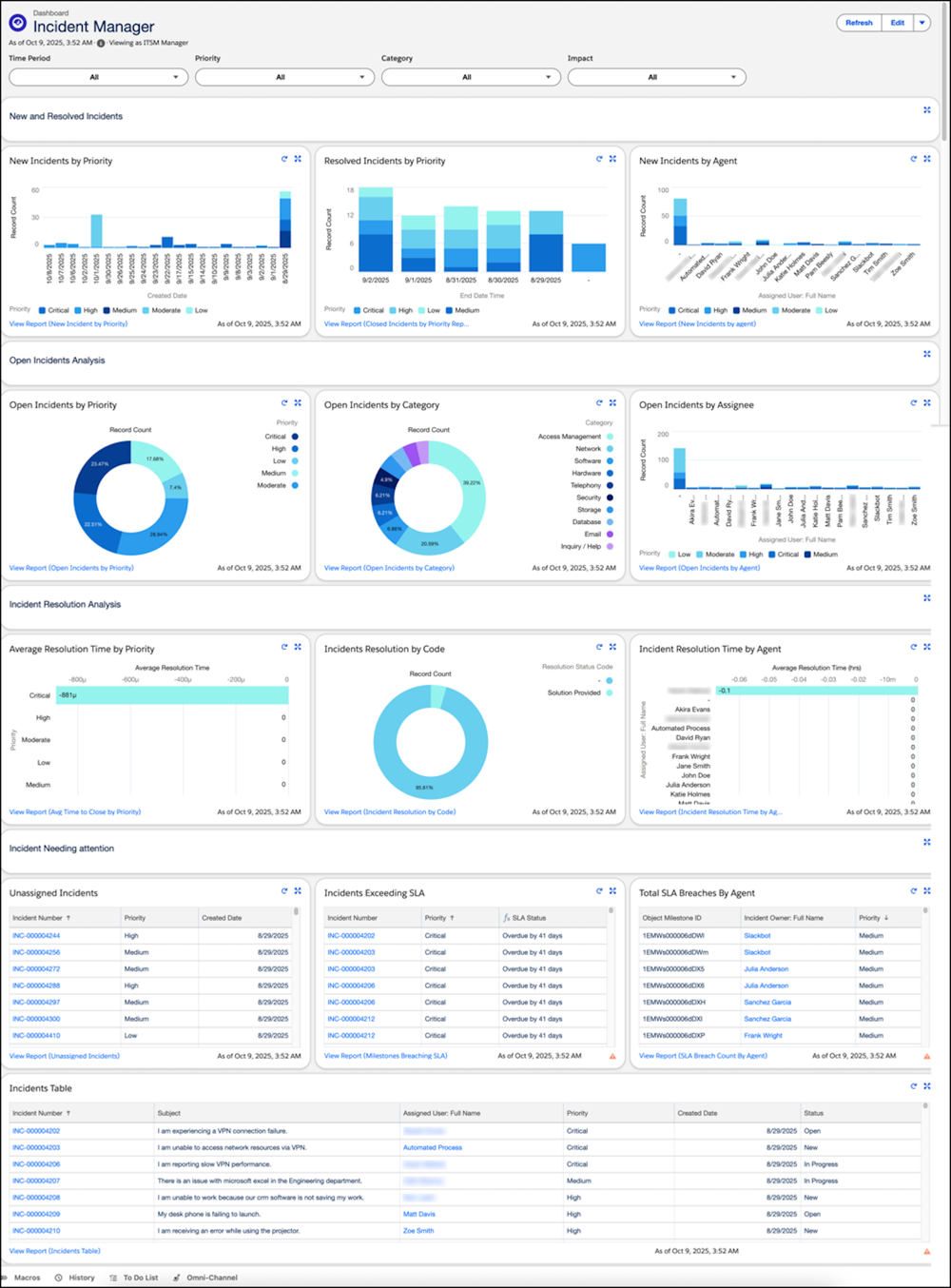The width and height of the screenshot is (951, 1288).
Task: Expand the Resolved Incidents by Priority widget
Action: click(612, 159)
